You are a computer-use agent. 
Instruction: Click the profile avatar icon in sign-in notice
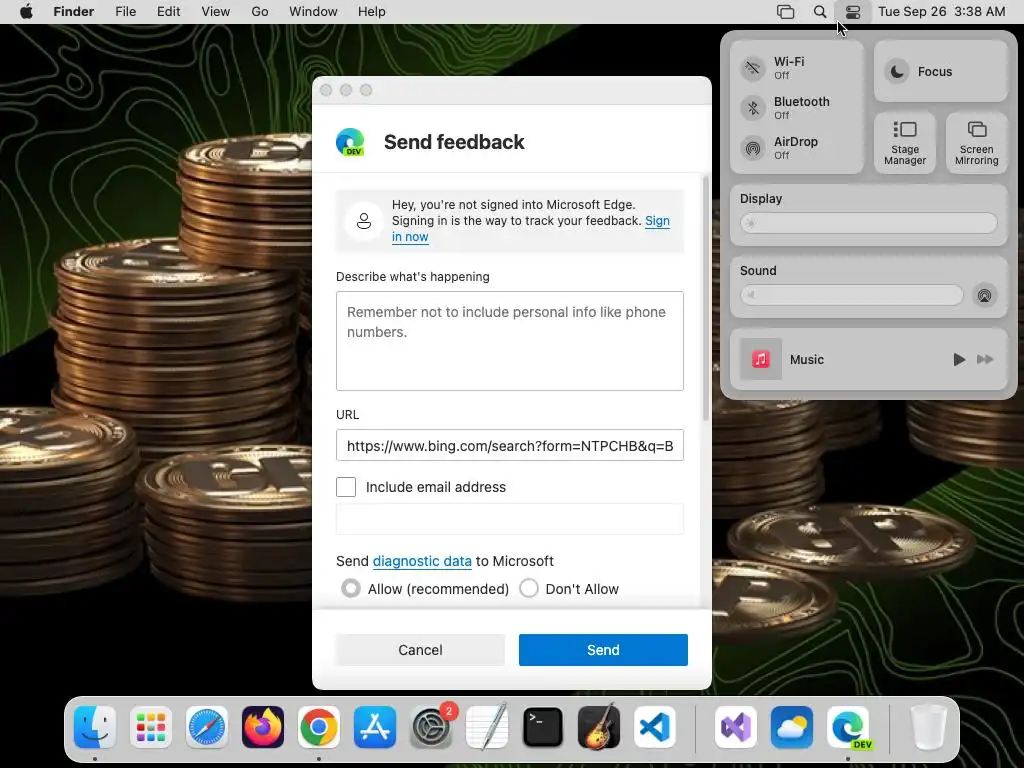tap(364, 221)
